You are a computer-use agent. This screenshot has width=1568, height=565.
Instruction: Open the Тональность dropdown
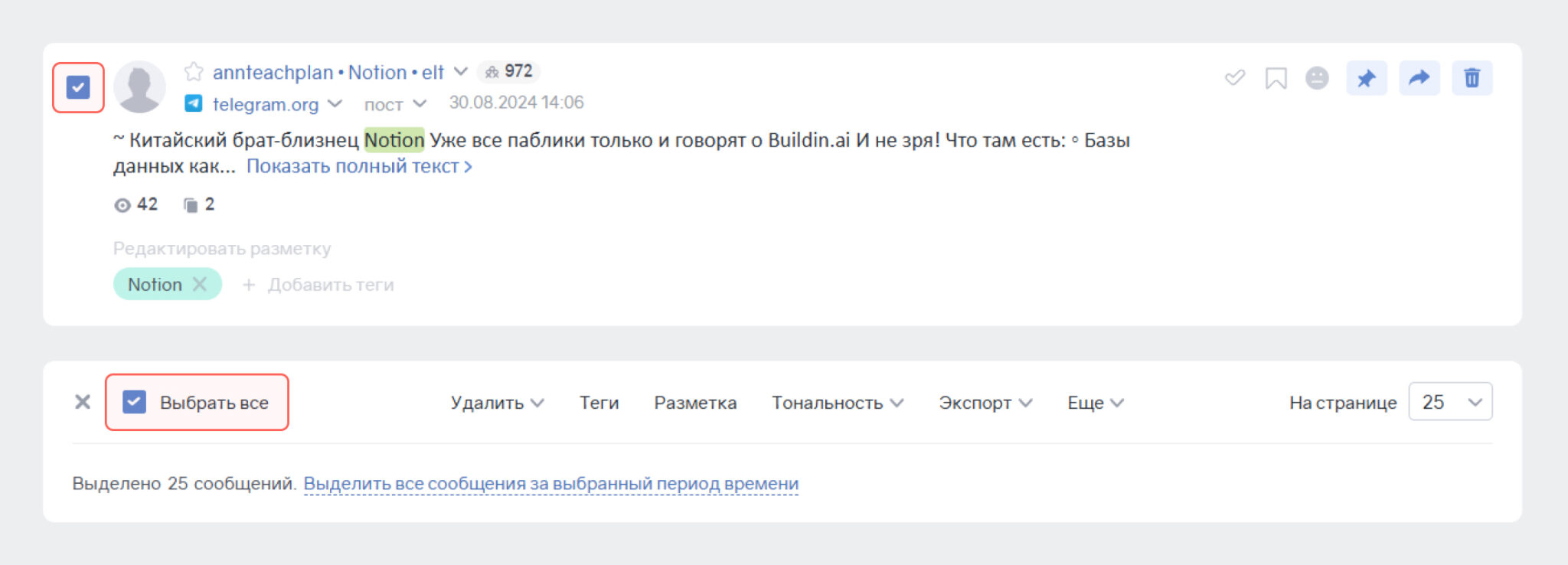point(838,403)
